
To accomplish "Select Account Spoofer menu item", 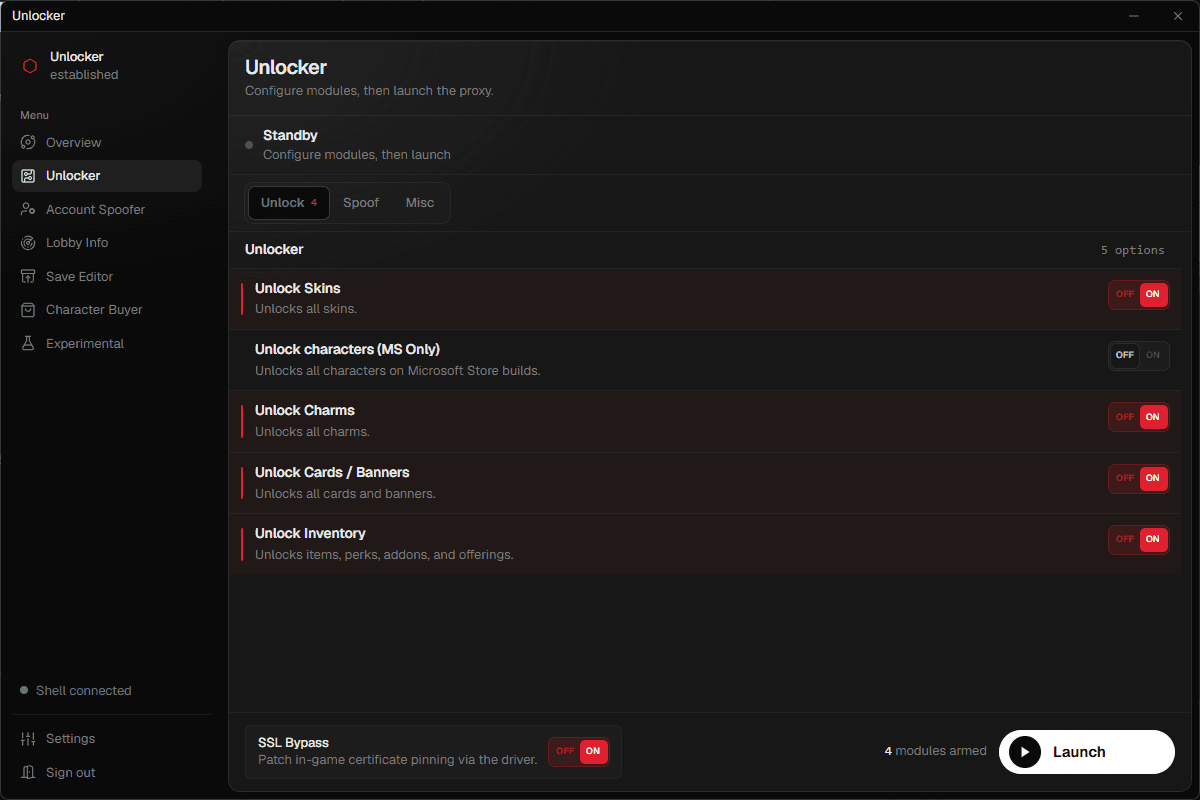I will pyautogui.click(x=107, y=209).
